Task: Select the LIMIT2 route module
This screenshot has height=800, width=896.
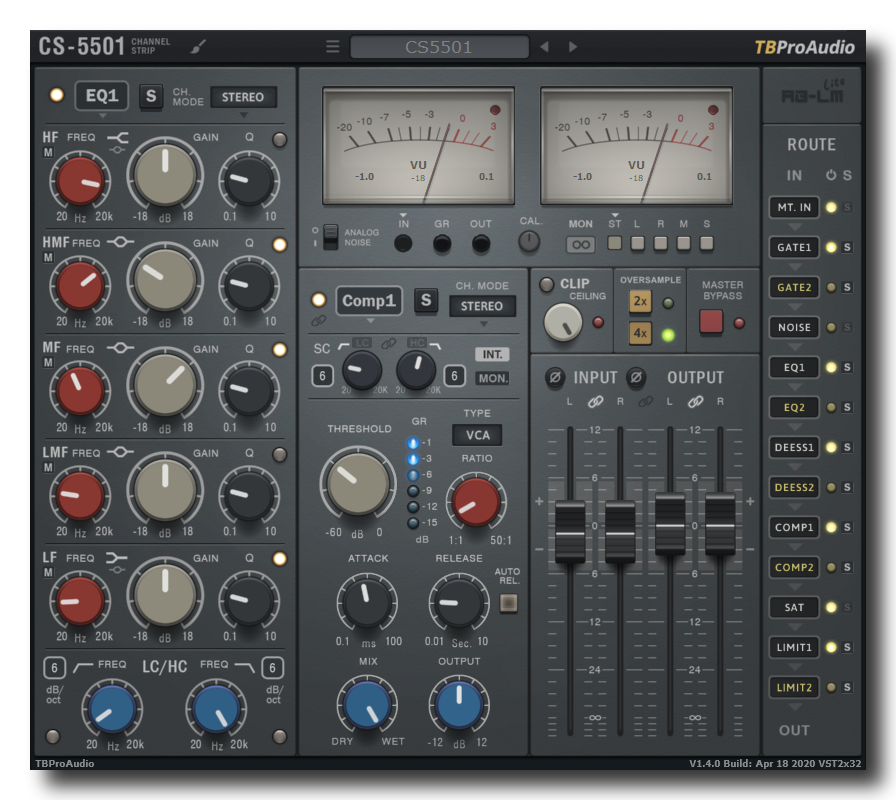Action: 794,687
